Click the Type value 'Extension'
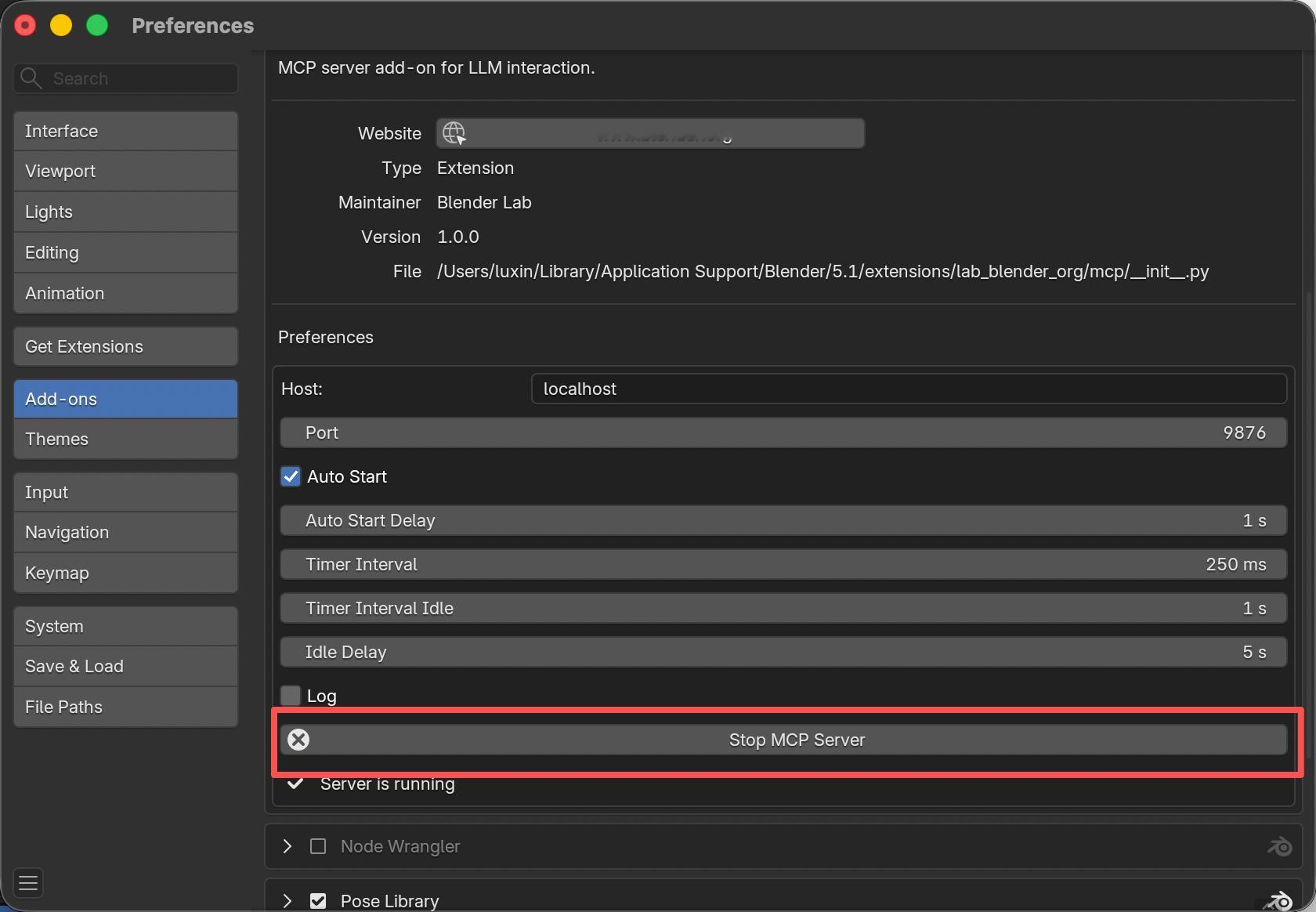This screenshot has width=1316, height=912. click(475, 168)
